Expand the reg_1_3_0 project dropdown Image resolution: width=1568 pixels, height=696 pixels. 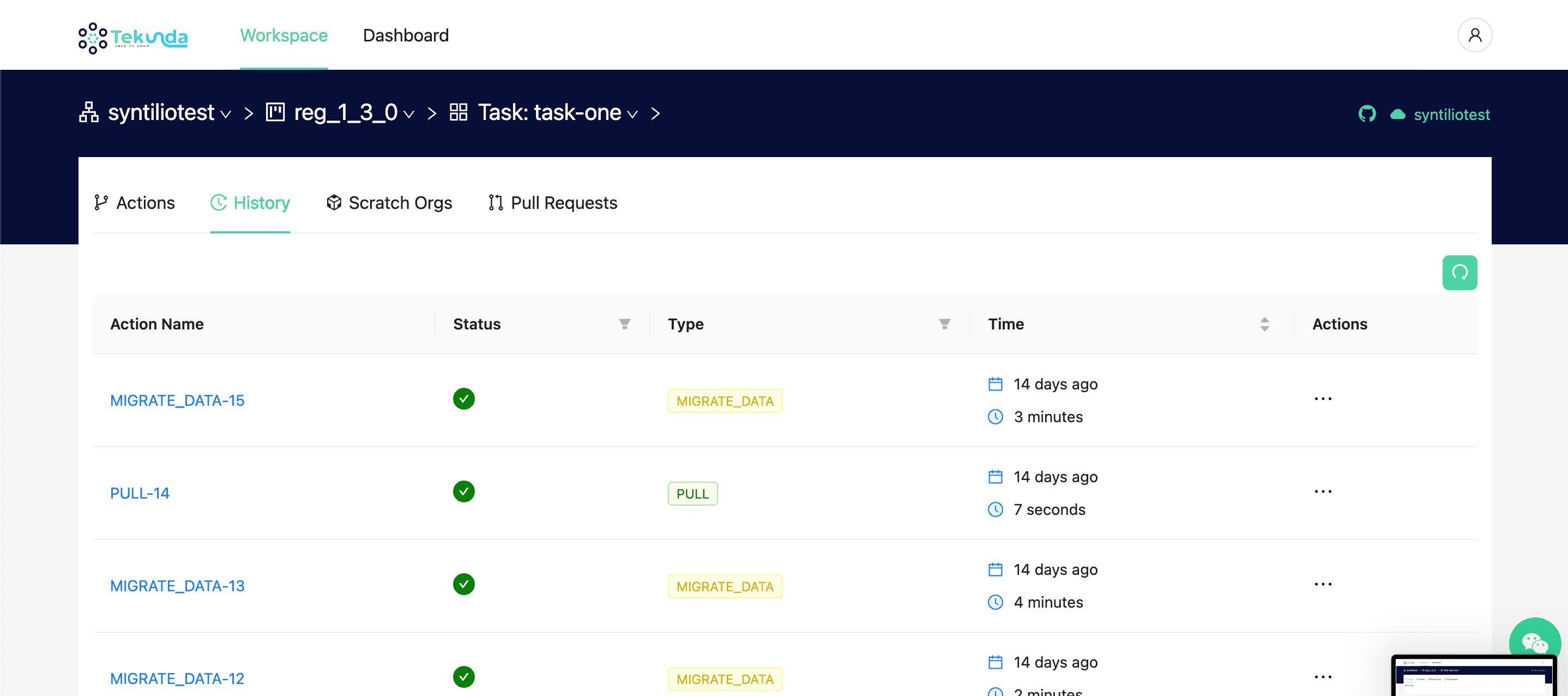click(410, 115)
